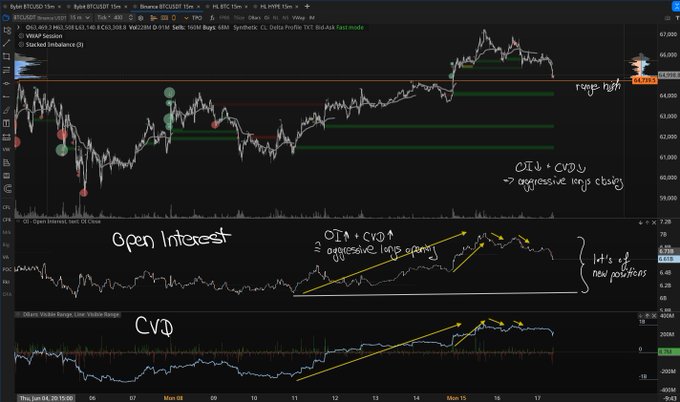Select the horizontal lines/levels tool
The image size is (680, 402).
(7, 70)
